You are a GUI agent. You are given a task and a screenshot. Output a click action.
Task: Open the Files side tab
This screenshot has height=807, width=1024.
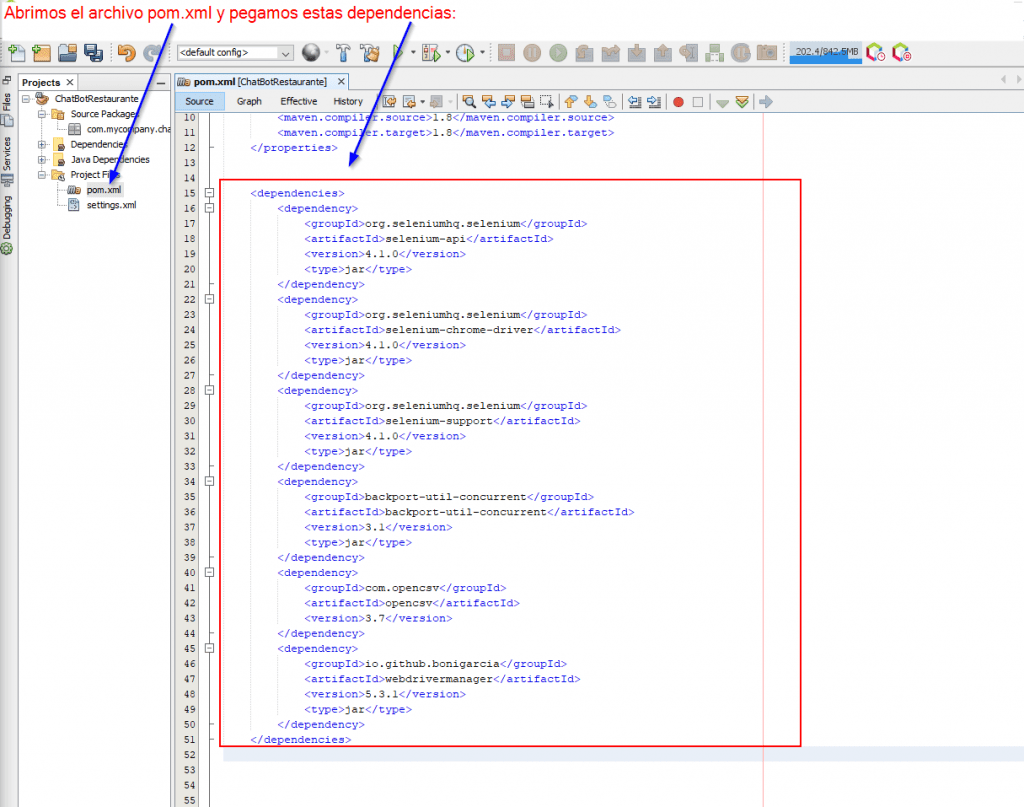(x=7, y=104)
